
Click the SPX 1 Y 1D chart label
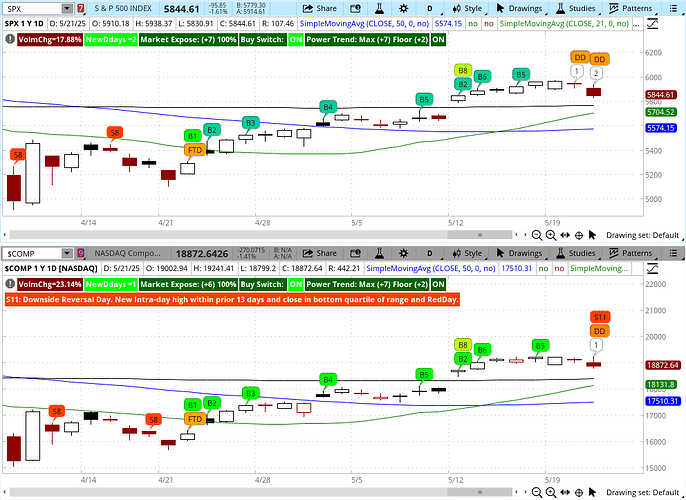point(24,24)
